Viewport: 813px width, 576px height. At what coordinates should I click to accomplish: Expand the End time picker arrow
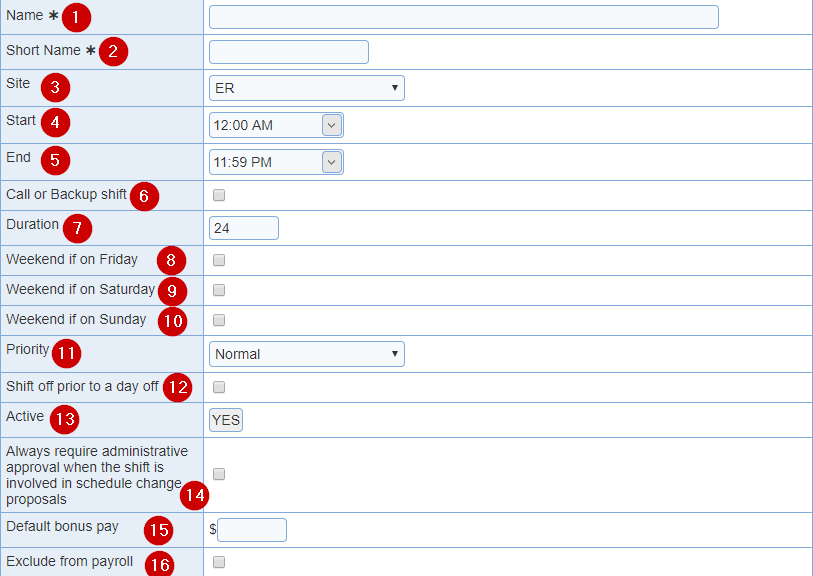[x=332, y=162]
